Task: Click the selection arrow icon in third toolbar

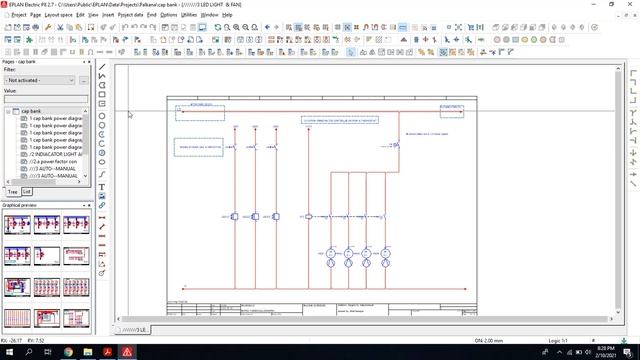Action: click(x=351, y=52)
